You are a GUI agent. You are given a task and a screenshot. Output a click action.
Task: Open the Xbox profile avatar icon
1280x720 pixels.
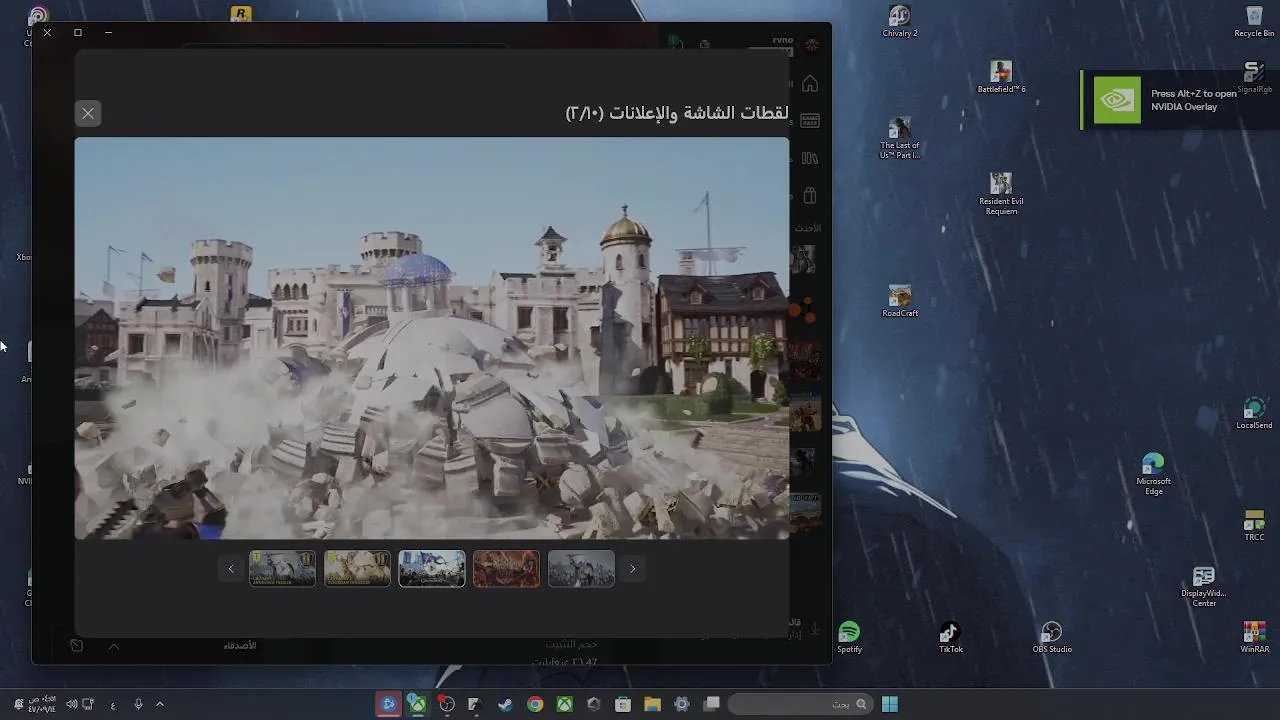click(812, 45)
